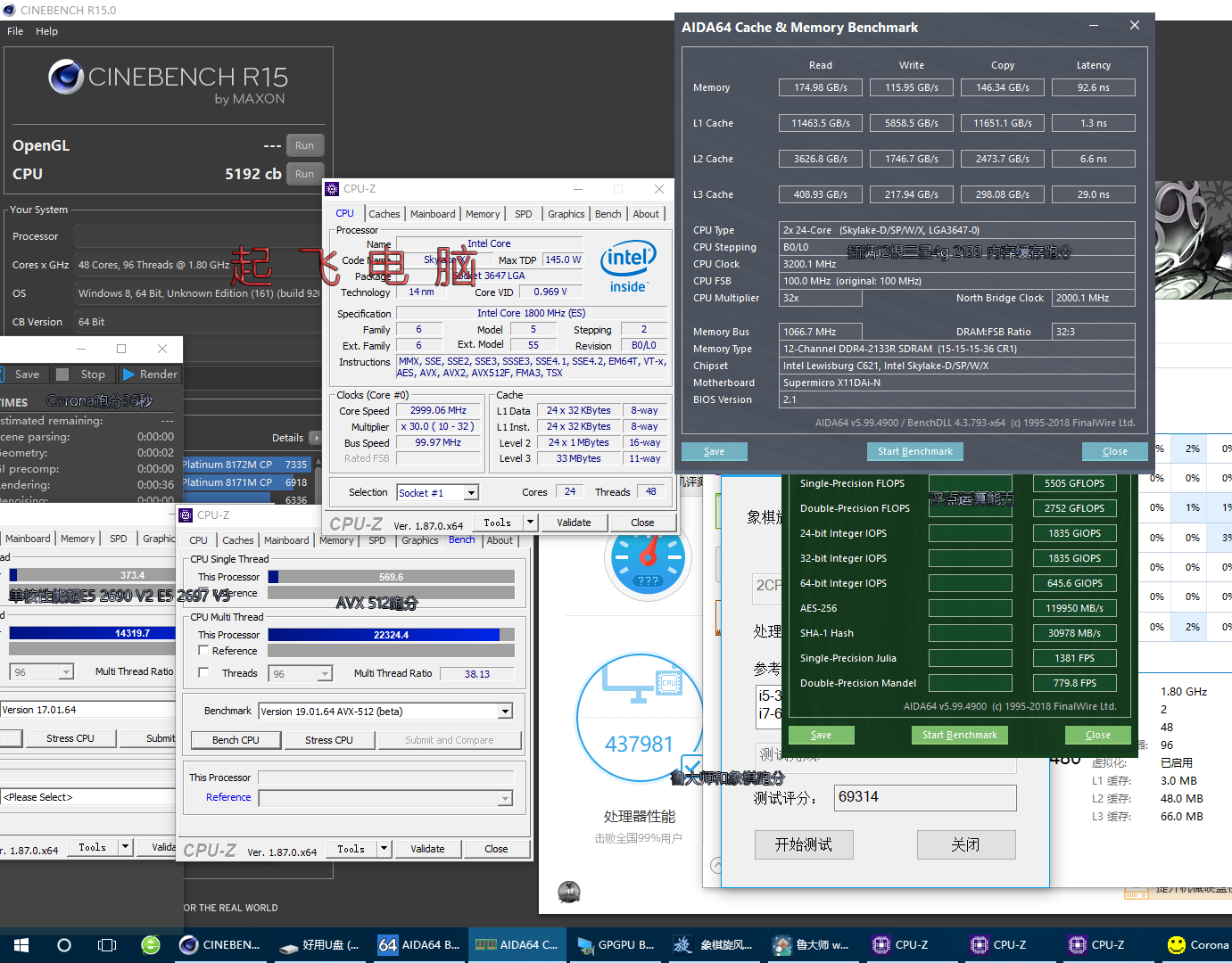Click Validate in the front CPU-Z processor window
1232x963 pixels.
click(574, 523)
